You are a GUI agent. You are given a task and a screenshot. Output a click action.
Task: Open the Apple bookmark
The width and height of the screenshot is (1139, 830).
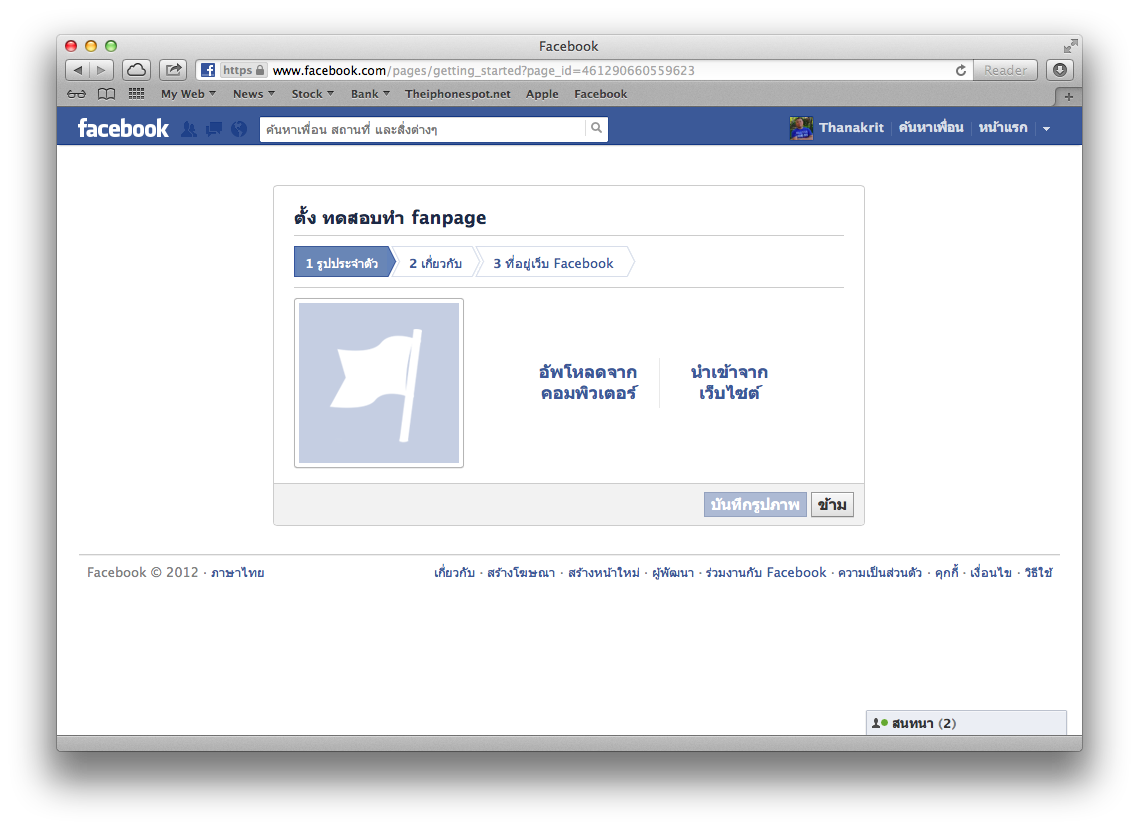542,94
